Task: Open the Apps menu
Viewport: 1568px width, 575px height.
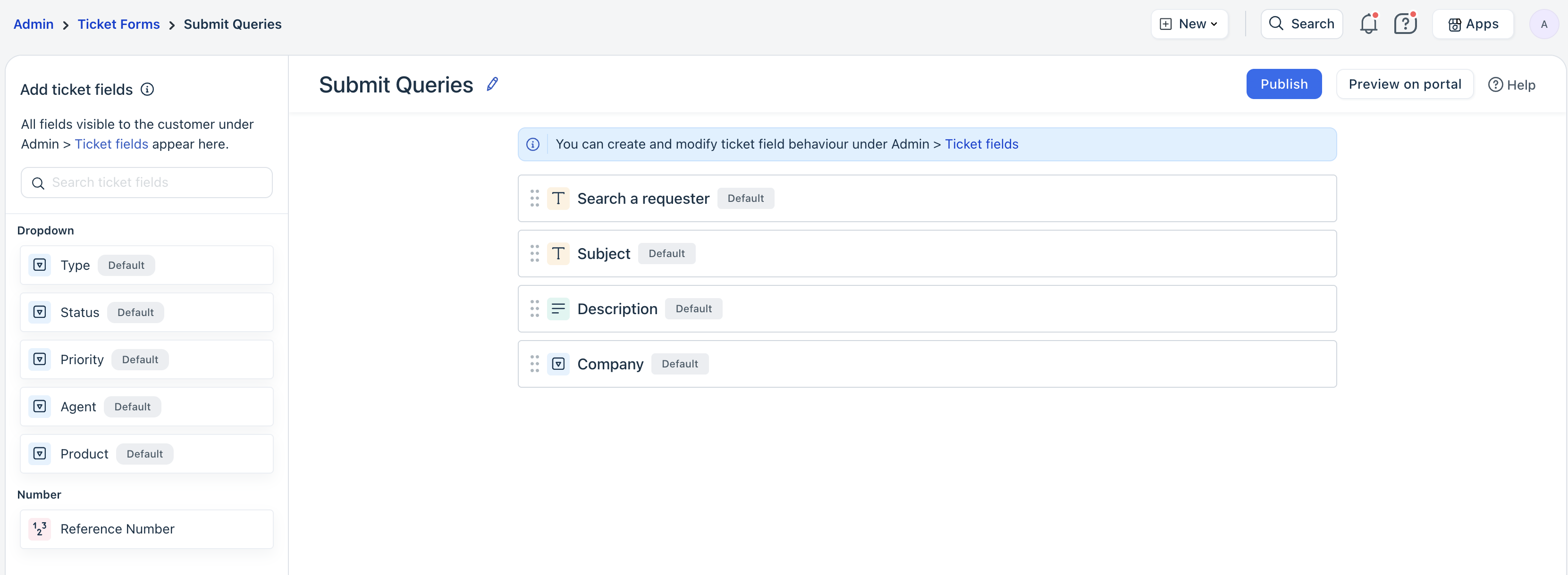Action: (x=1473, y=25)
